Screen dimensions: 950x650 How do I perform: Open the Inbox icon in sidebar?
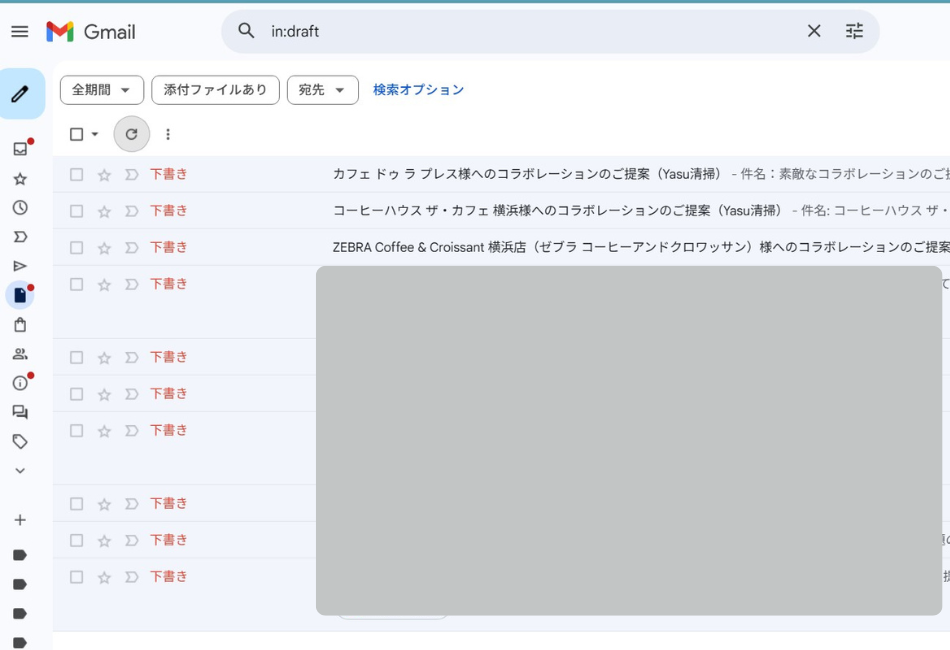point(20,149)
